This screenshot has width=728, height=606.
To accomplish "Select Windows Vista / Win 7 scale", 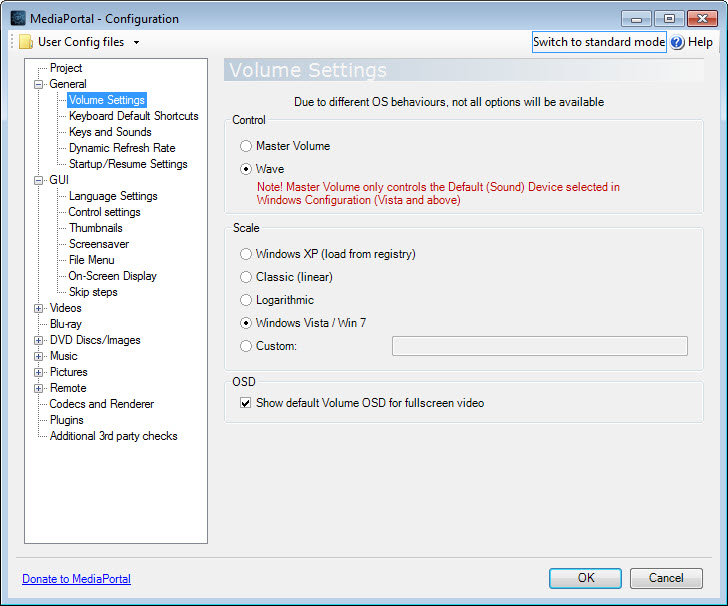I will point(246,323).
